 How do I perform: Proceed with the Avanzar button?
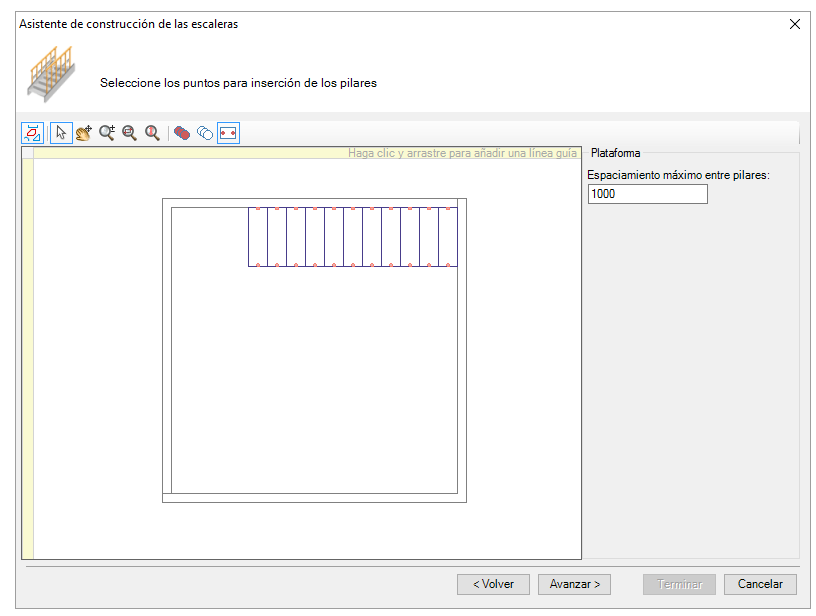(575, 584)
